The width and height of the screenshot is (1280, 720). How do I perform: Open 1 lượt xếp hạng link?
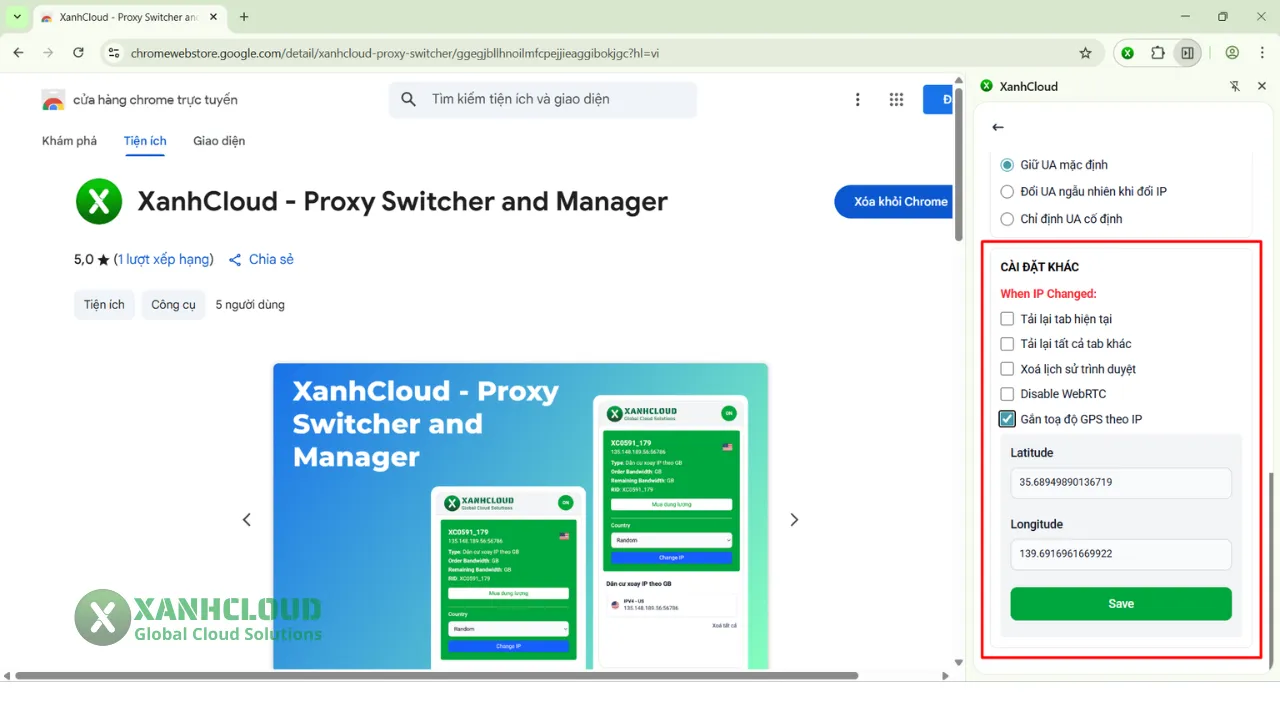coord(163,259)
